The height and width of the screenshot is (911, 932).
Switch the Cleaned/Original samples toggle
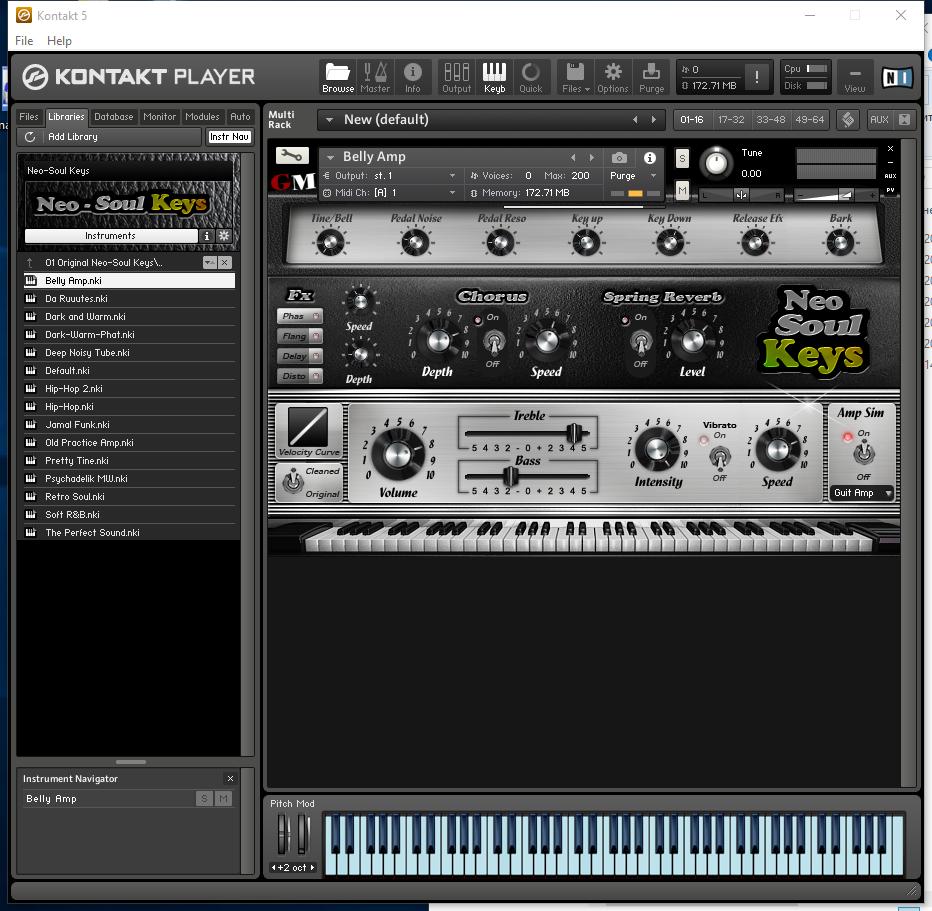tap(293, 481)
